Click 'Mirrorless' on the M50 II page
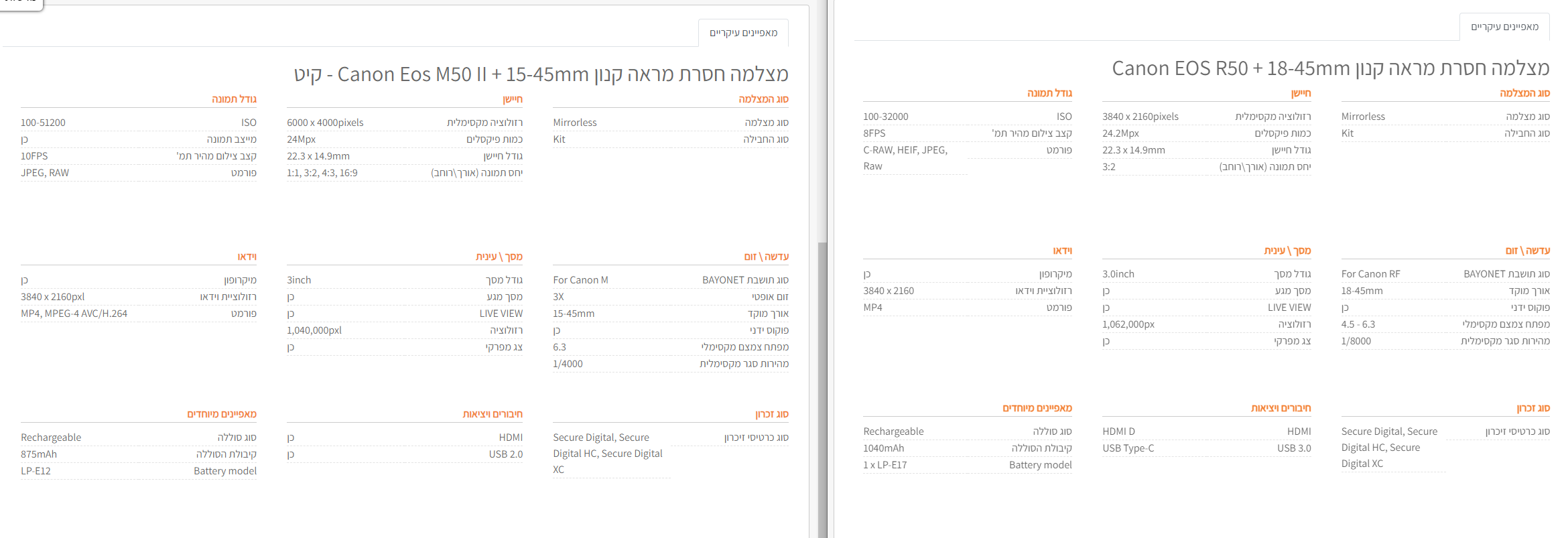 575,123
